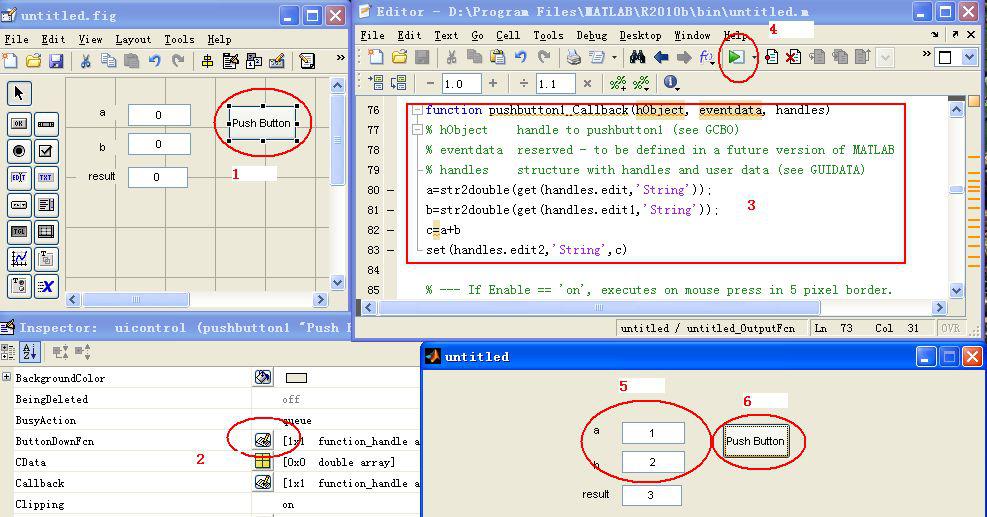Select Push Button on GUIDE layout canvas
Screen dimensions: 987x517
[261, 123]
